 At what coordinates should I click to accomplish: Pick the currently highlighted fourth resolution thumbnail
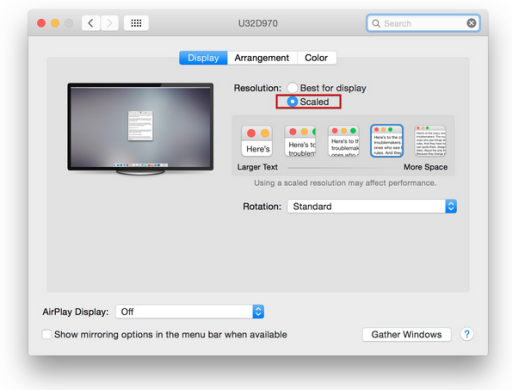click(x=387, y=141)
